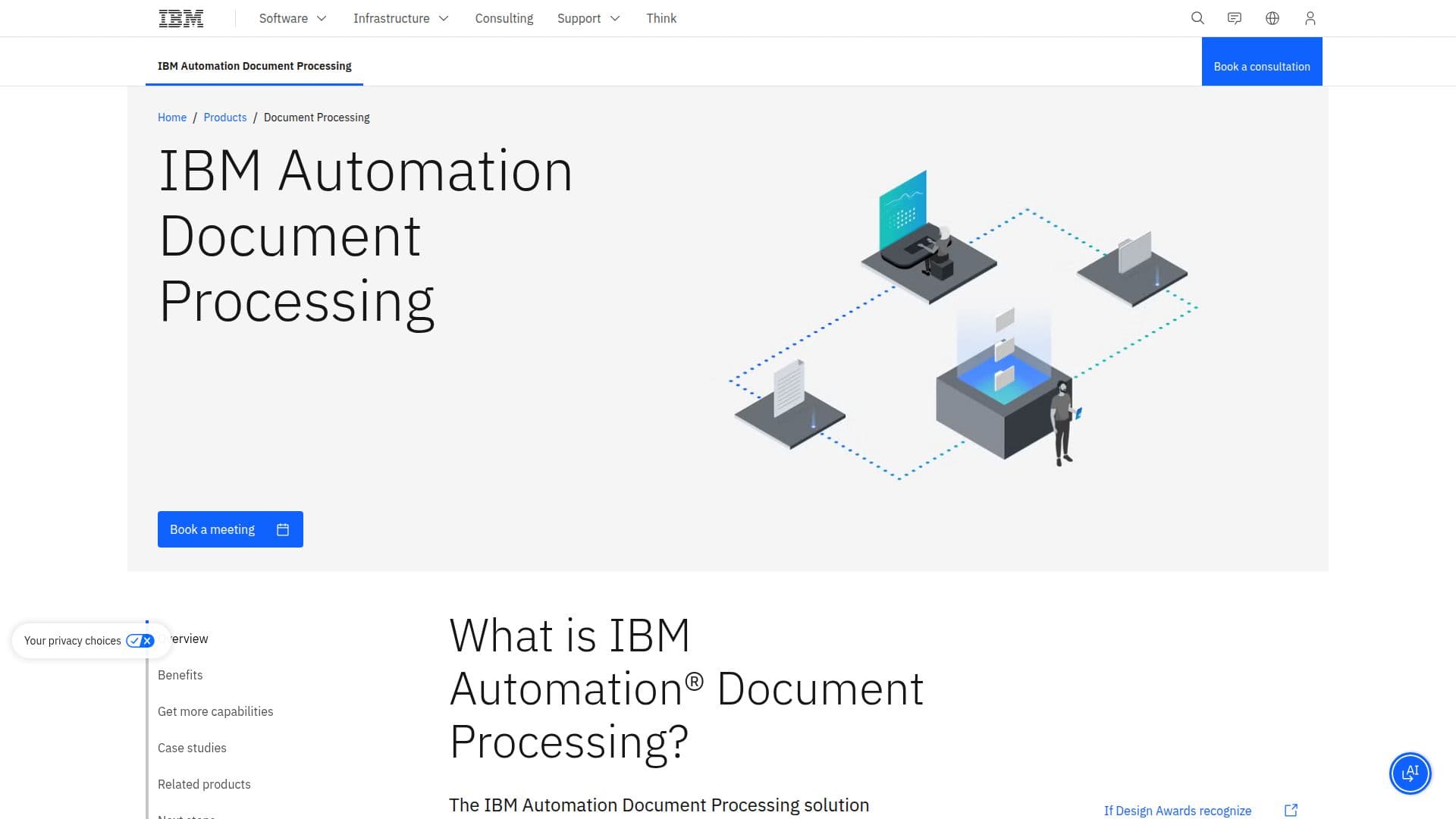Viewport: 1456px width, 819px height.
Task: Click the globe region selector icon
Action: pyautogui.click(x=1272, y=18)
